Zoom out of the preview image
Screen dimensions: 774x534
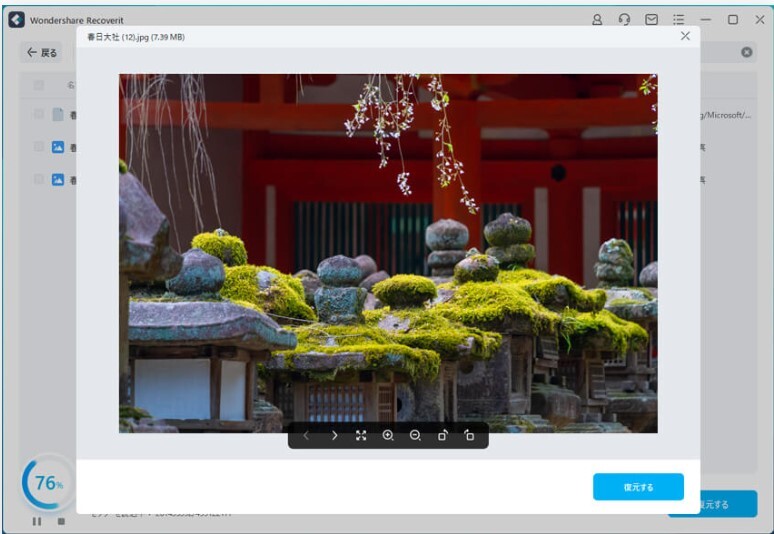[415, 436]
